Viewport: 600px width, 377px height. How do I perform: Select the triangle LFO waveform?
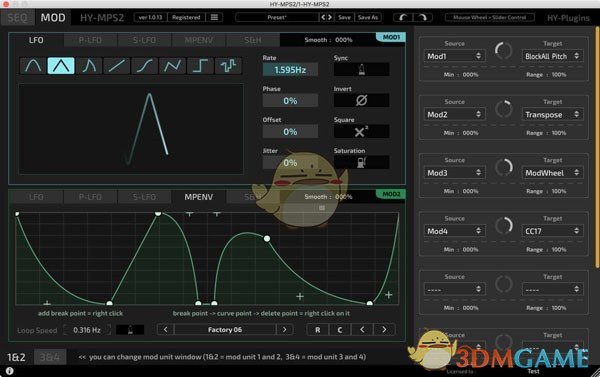61,66
